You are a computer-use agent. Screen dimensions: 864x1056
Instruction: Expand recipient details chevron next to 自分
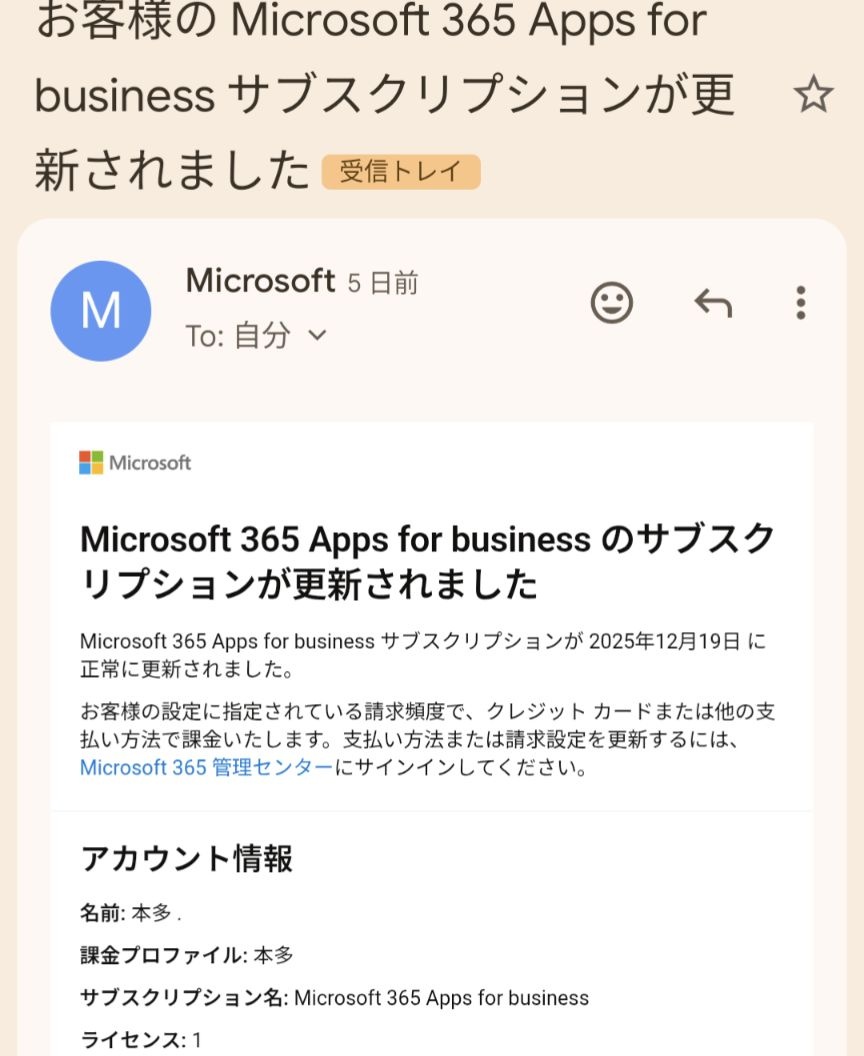[x=317, y=336]
